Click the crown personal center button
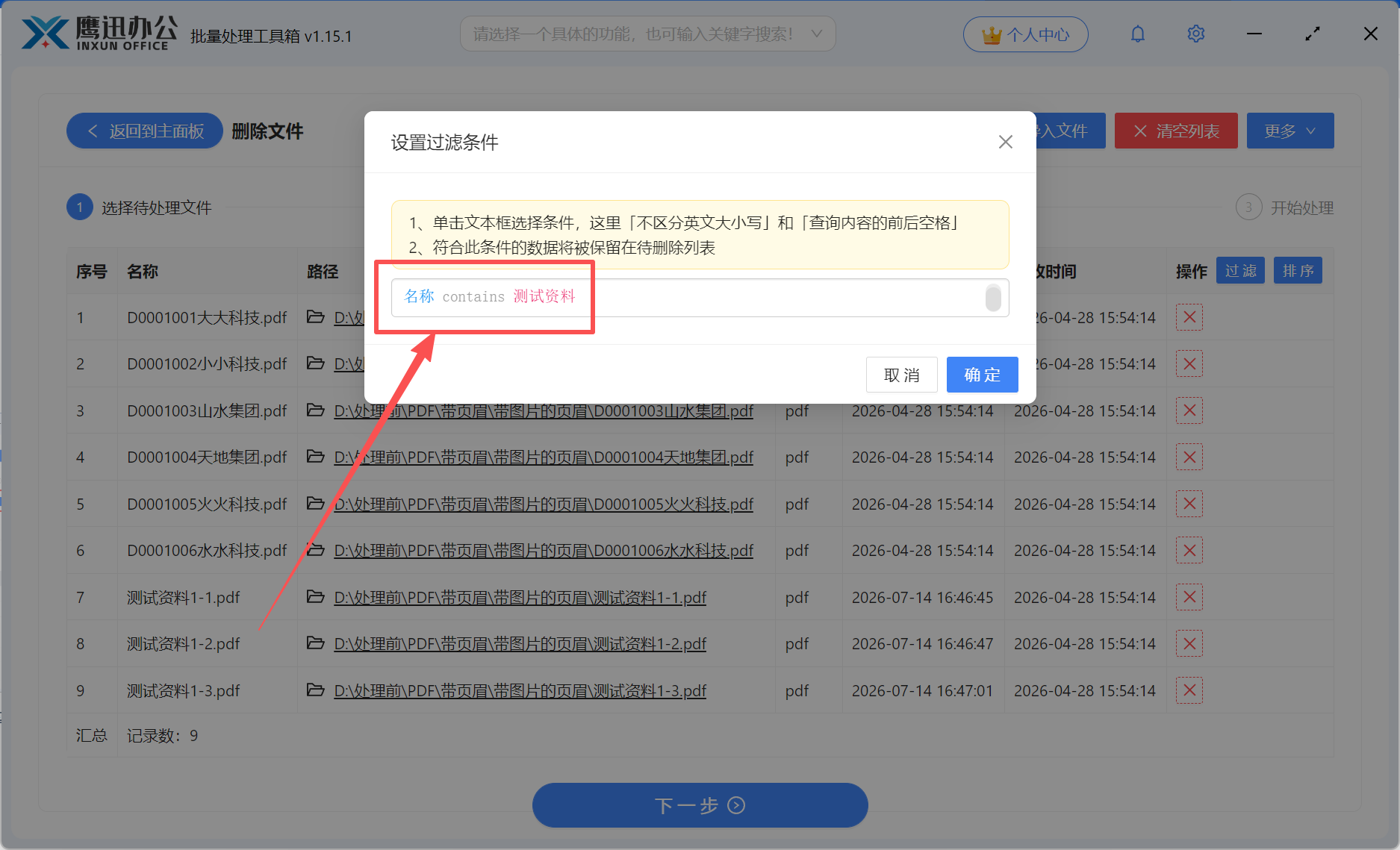The image size is (1400, 850). (x=1025, y=34)
